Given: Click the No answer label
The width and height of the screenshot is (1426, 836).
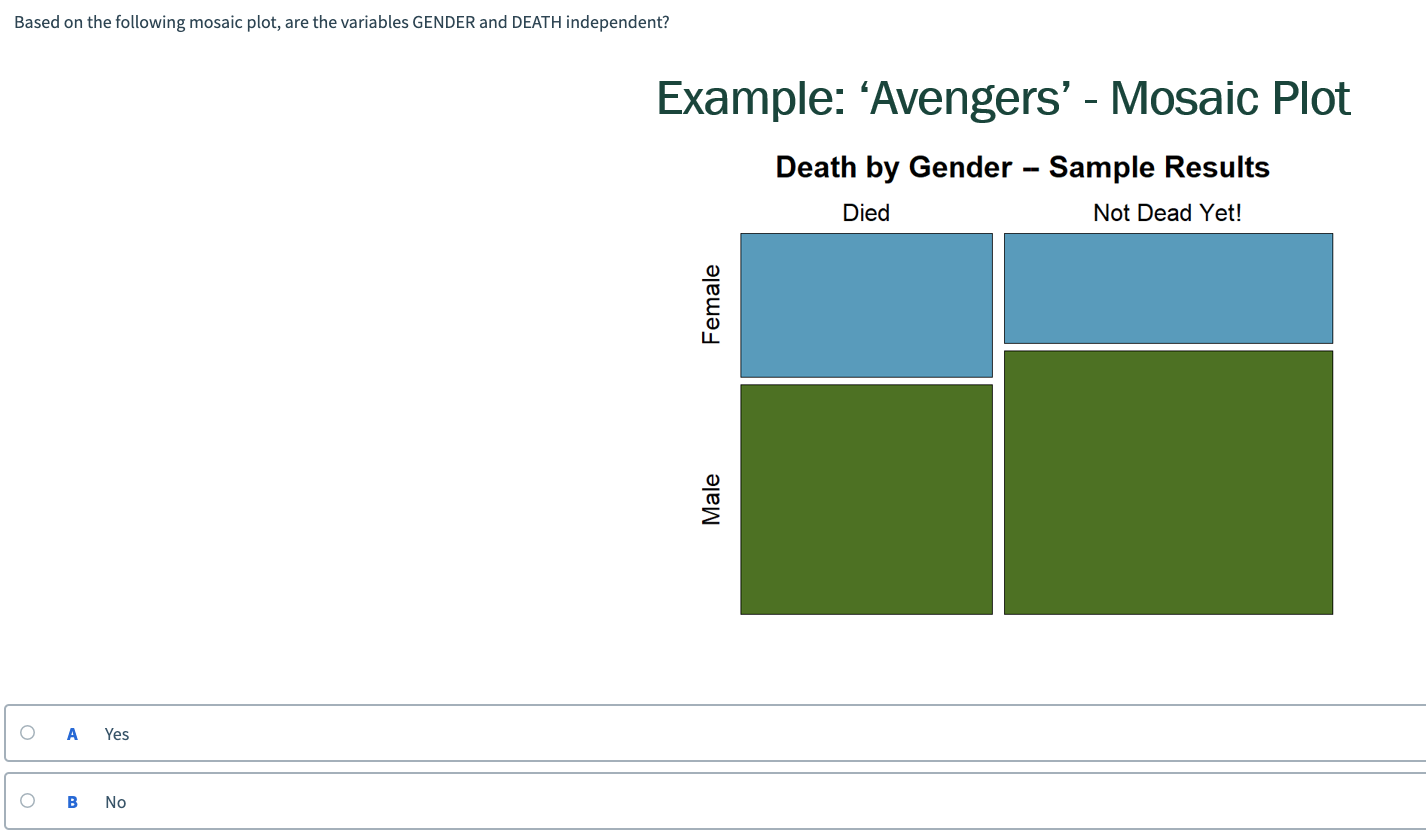Looking at the screenshot, I should point(115,801).
